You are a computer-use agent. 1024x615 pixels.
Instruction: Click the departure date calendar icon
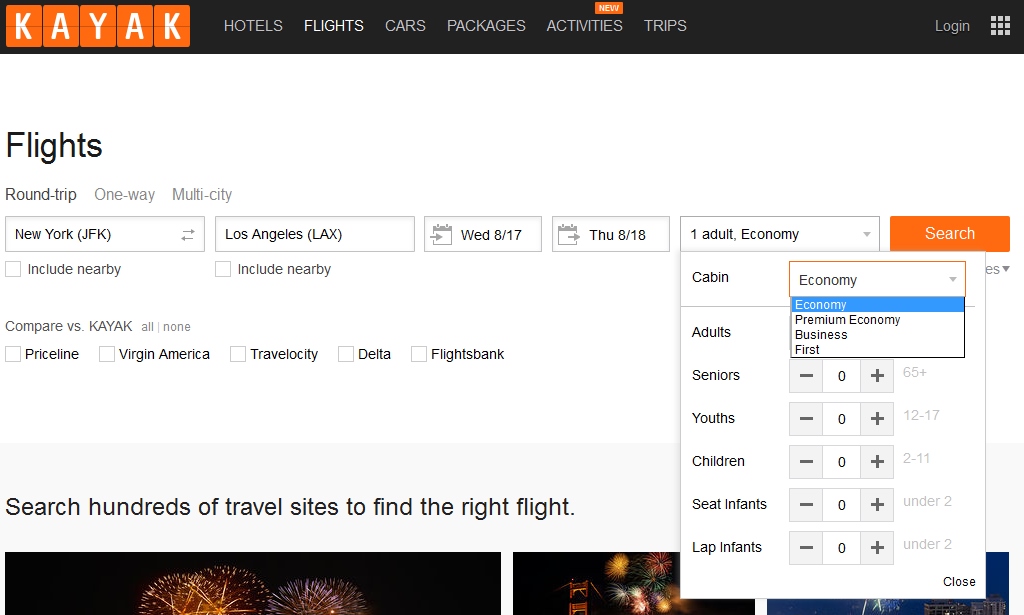[441, 235]
